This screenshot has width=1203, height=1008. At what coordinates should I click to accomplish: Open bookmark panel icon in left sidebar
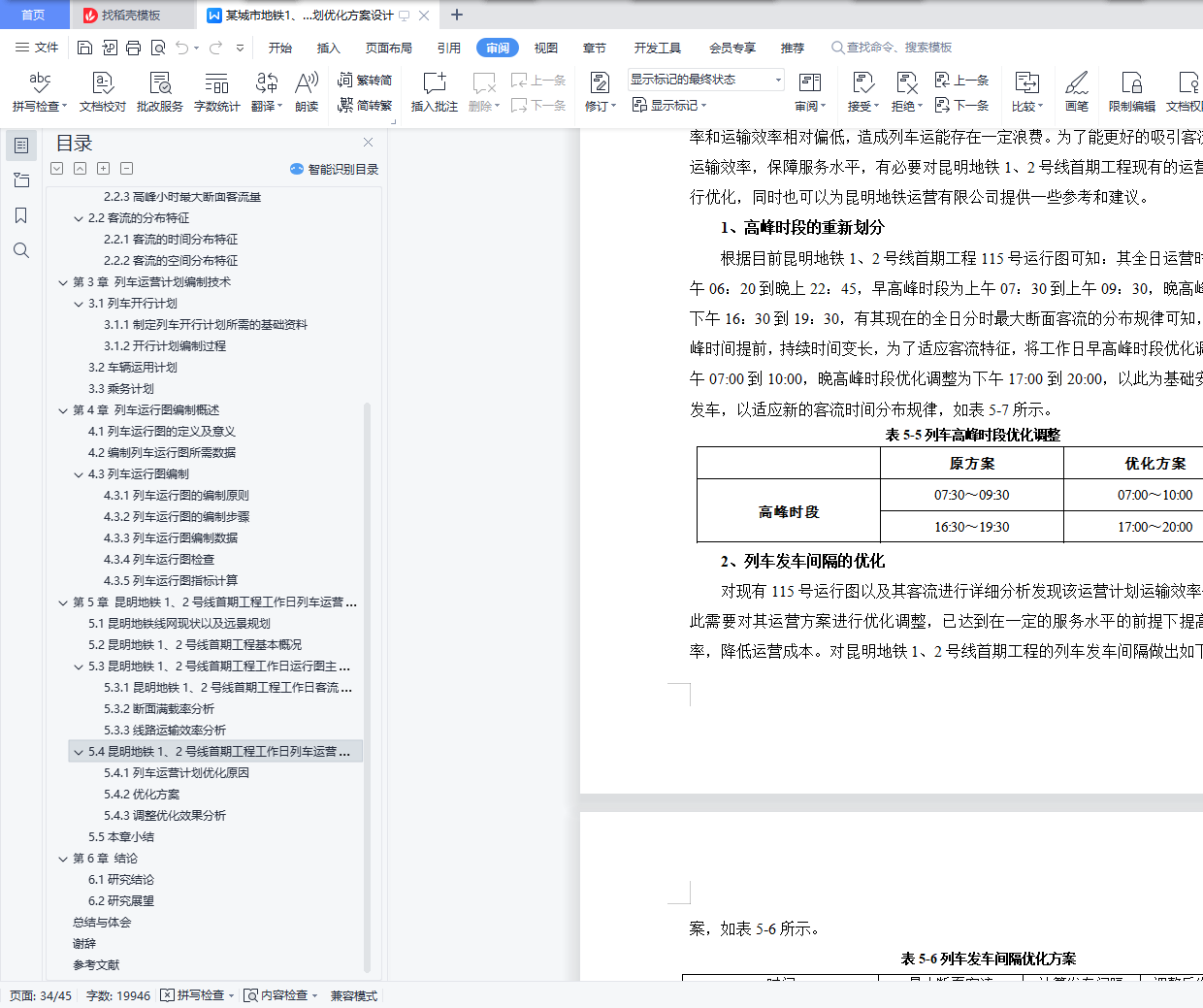[21, 215]
